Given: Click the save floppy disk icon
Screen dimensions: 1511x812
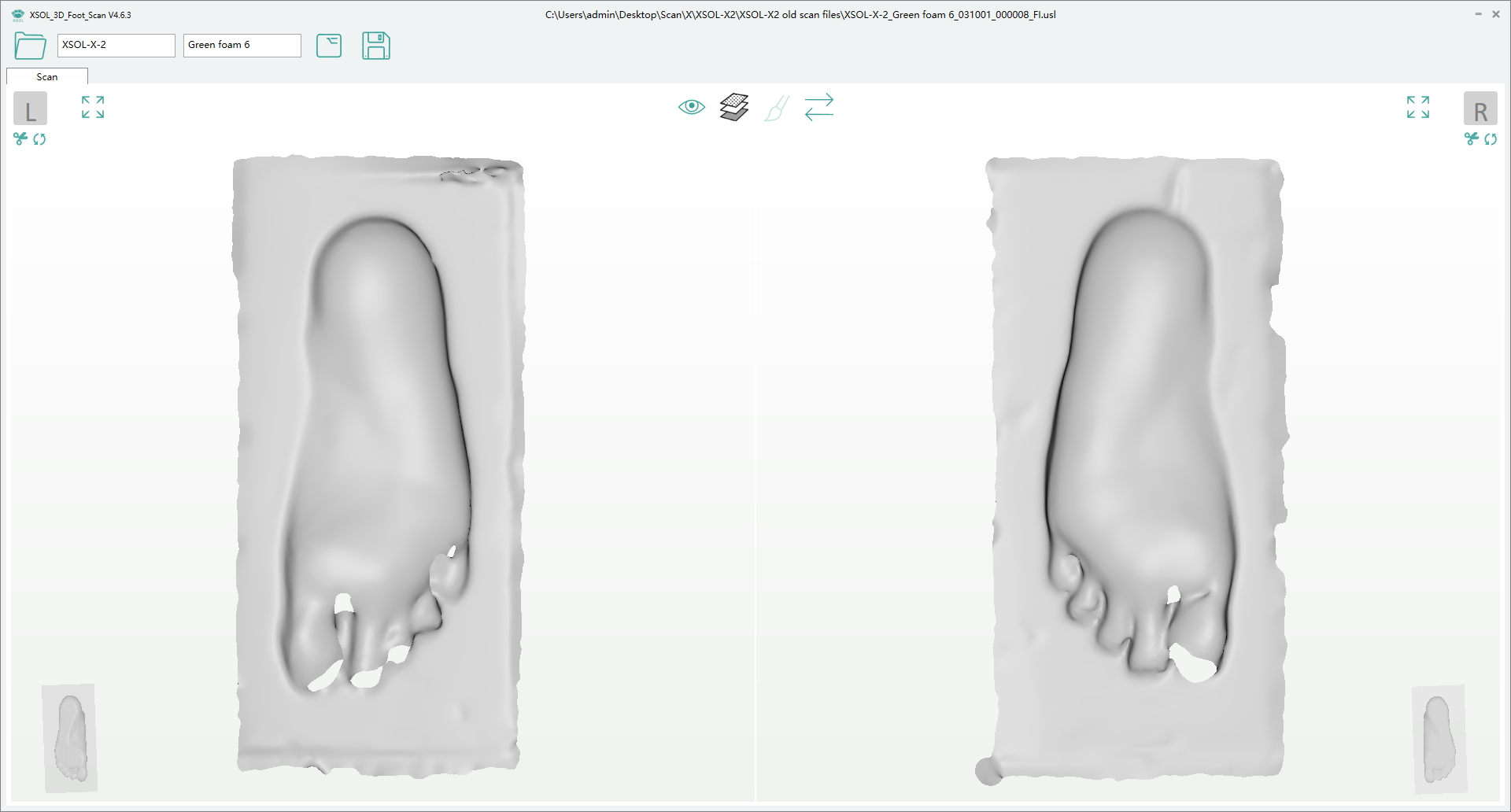Looking at the screenshot, I should (376, 46).
